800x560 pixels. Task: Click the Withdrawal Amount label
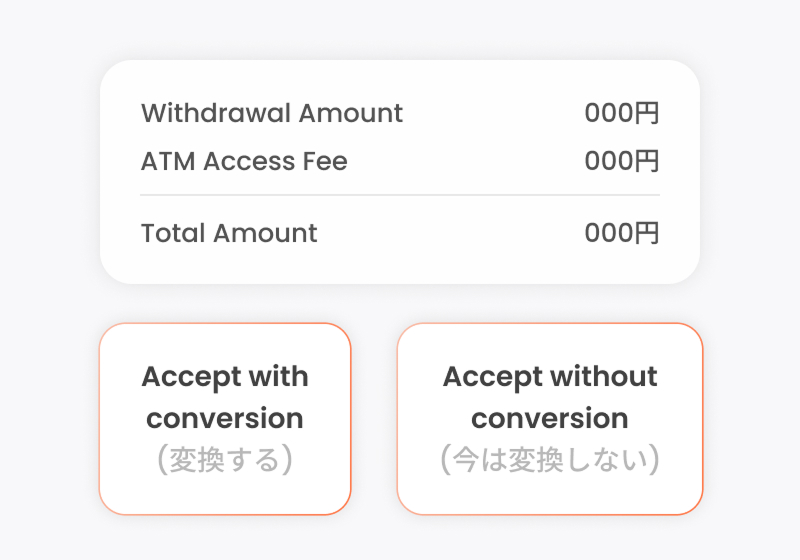(272, 113)
